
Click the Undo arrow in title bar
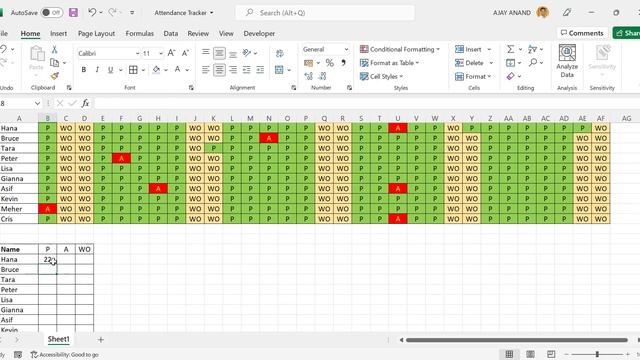(x=92, y=13)
